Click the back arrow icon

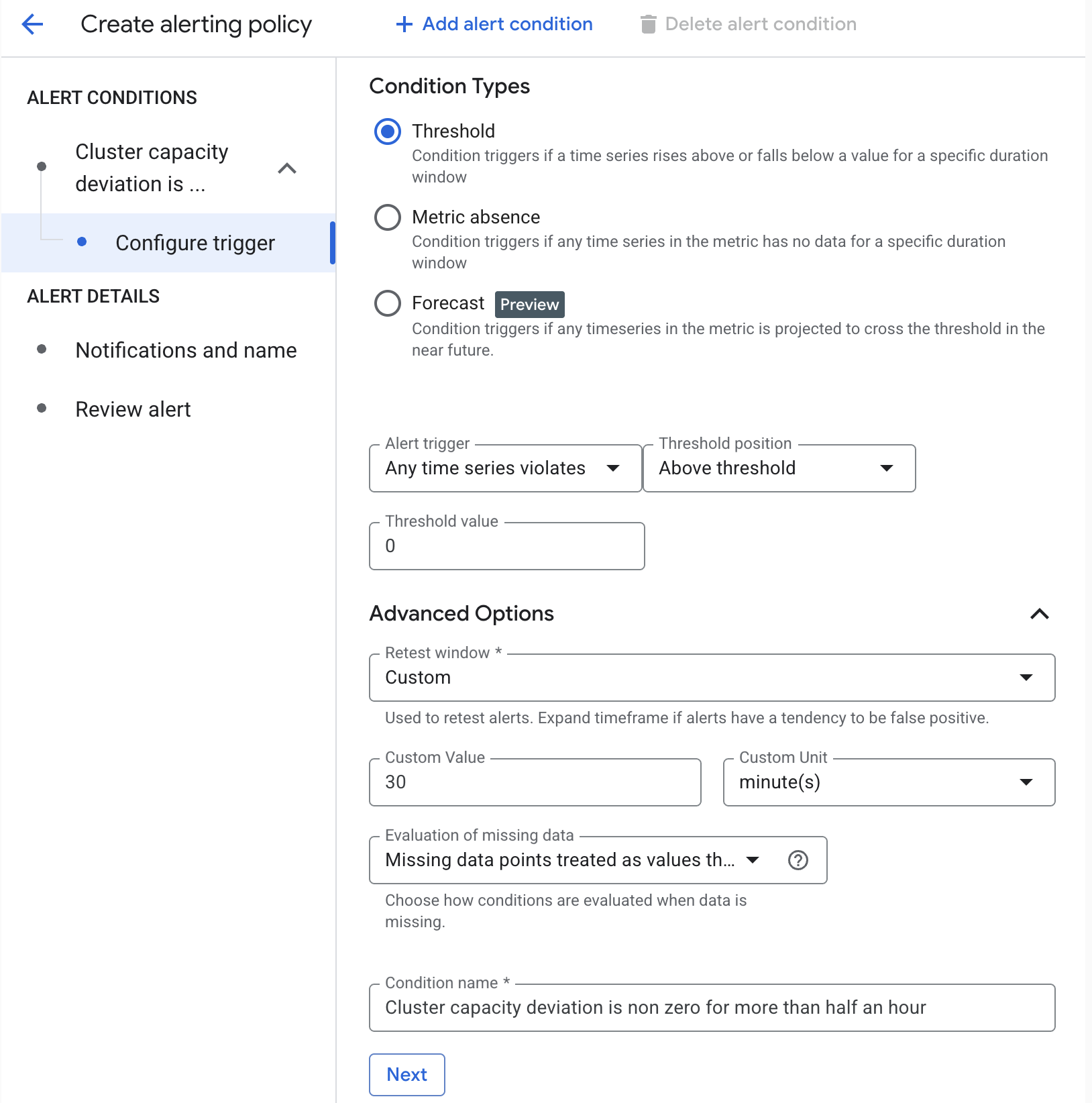pyautogui.click(x=32, y=25)
